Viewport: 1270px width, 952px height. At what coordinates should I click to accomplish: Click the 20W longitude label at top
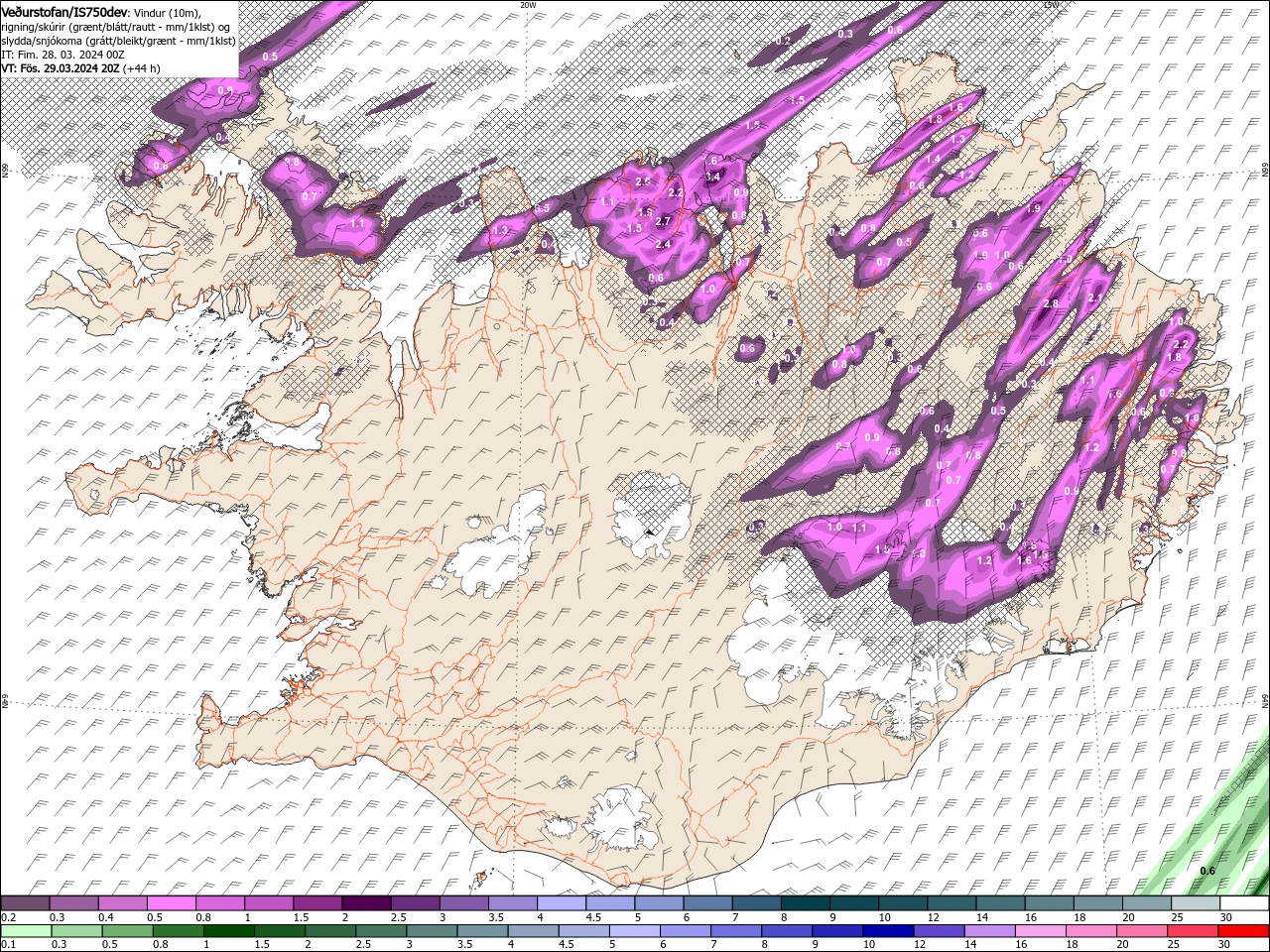click(527, 4)
